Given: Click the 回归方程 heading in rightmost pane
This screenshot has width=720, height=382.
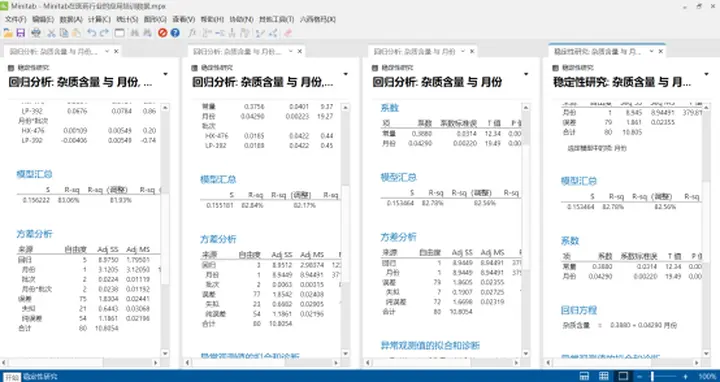Looking at the screenshot, I should coord(579,310).
